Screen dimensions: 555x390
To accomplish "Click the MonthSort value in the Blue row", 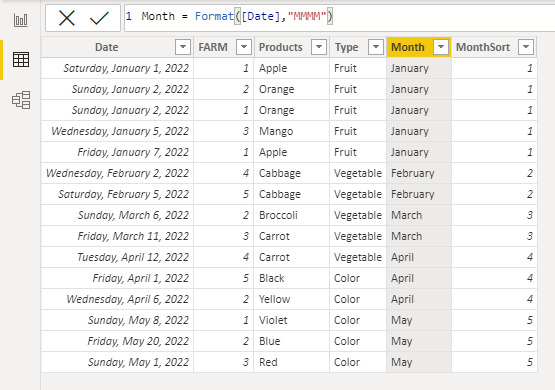I will tap(494, 341).
